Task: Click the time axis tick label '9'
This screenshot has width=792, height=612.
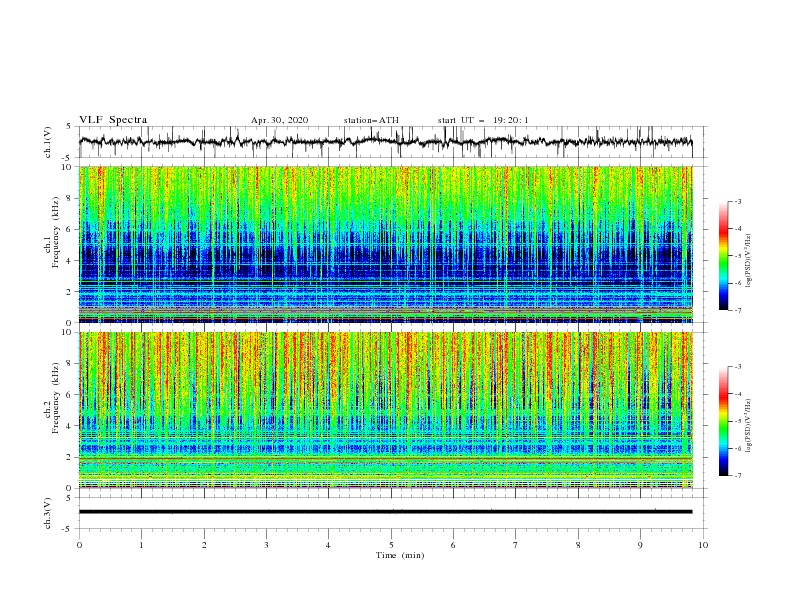Action: click(640, 545)
